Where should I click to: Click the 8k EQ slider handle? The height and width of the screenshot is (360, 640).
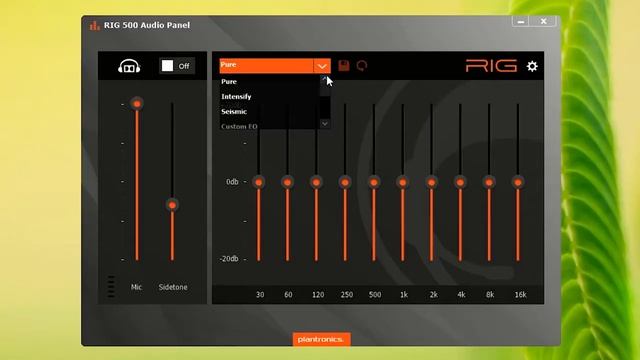coord(489,182)
